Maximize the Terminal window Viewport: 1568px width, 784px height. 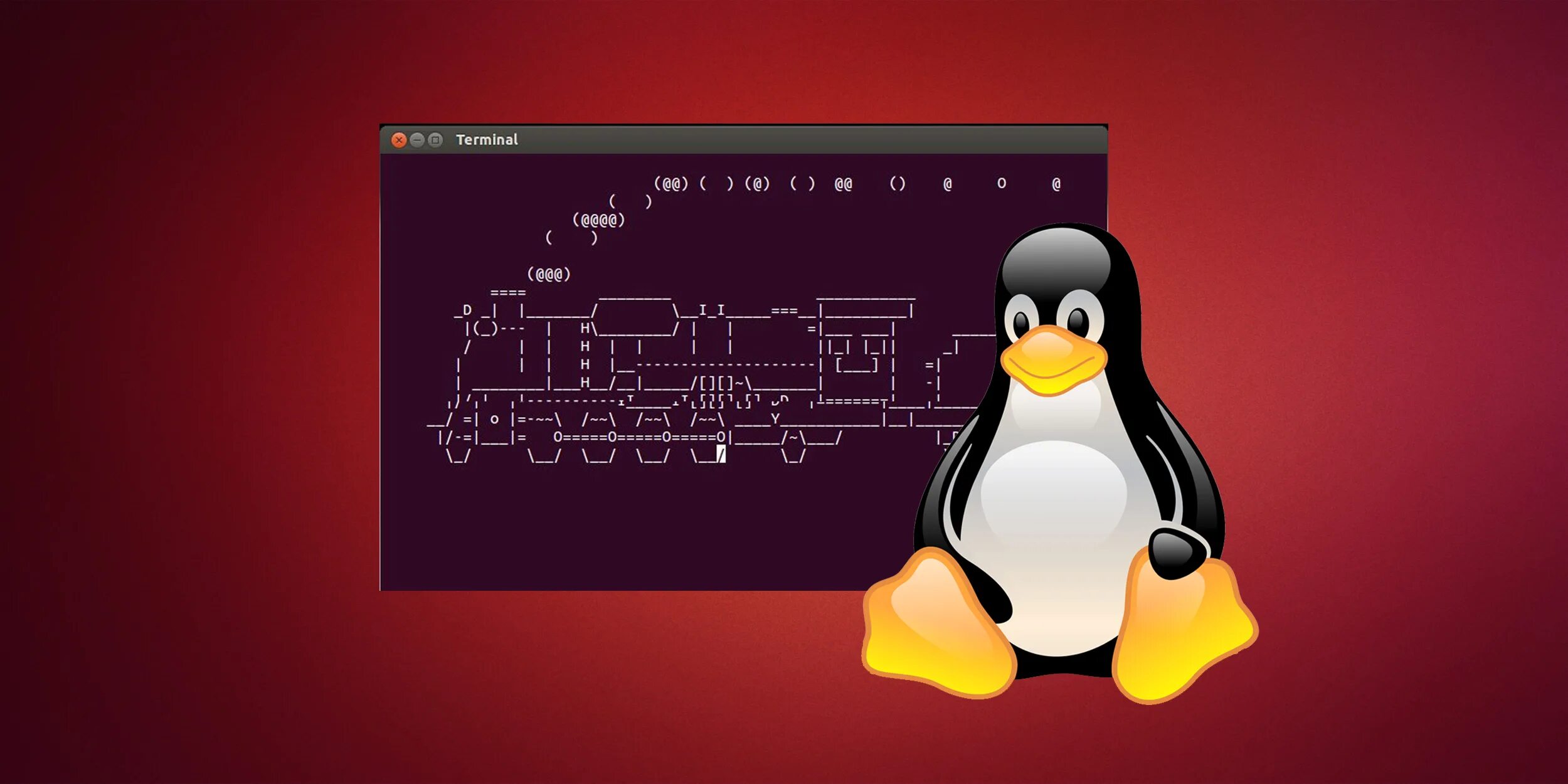click(435, 140)
